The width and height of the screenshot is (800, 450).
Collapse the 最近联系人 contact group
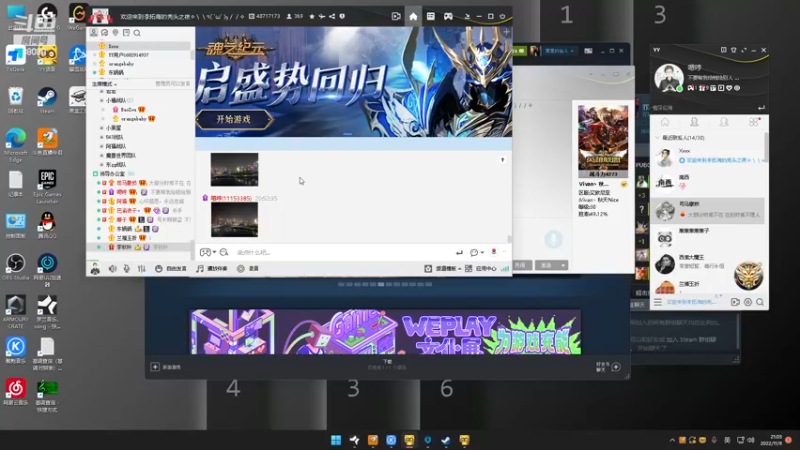pos(657,138)
